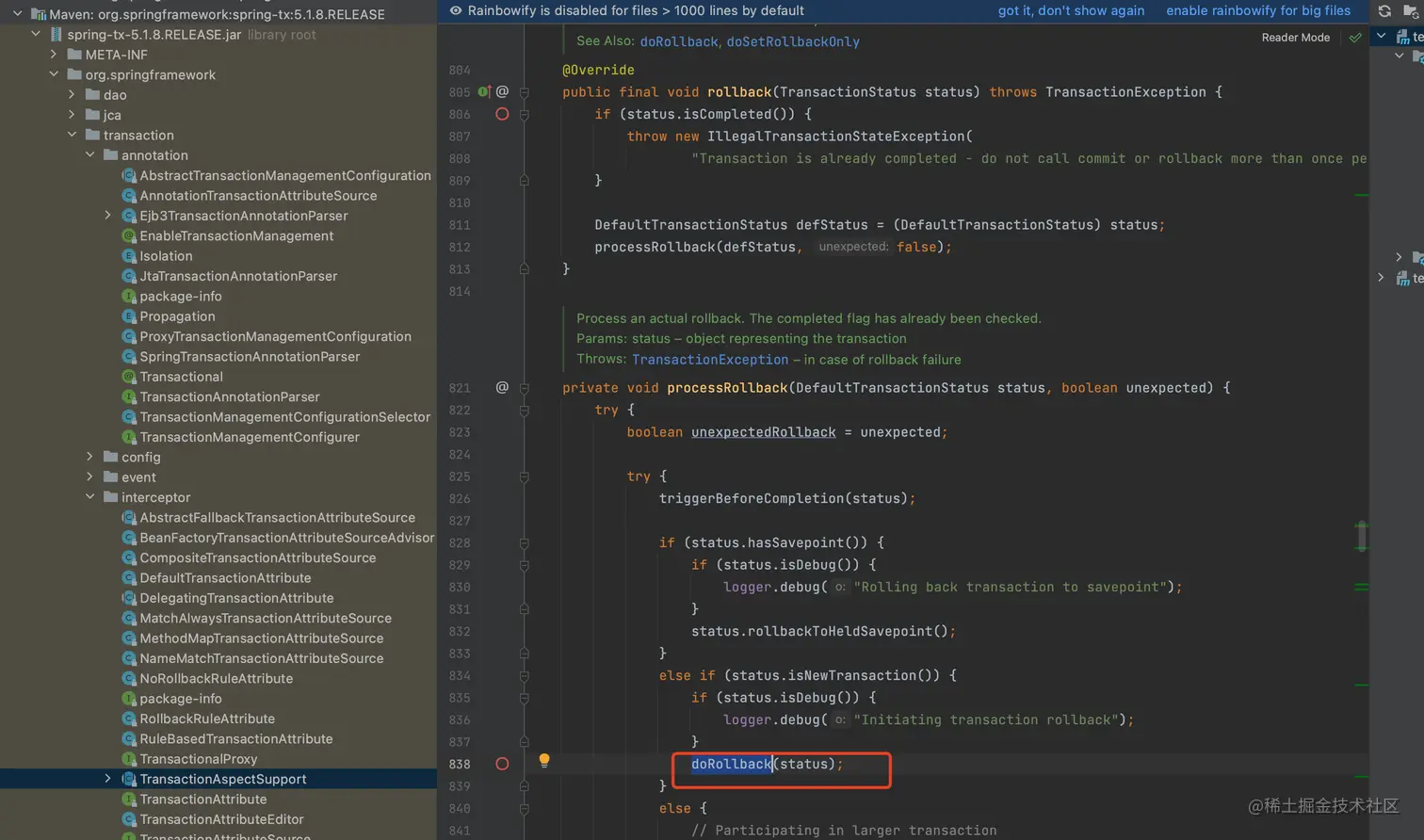
Task: Open the TransactionException link in Throws doc
Action: (x=710, y=360)
